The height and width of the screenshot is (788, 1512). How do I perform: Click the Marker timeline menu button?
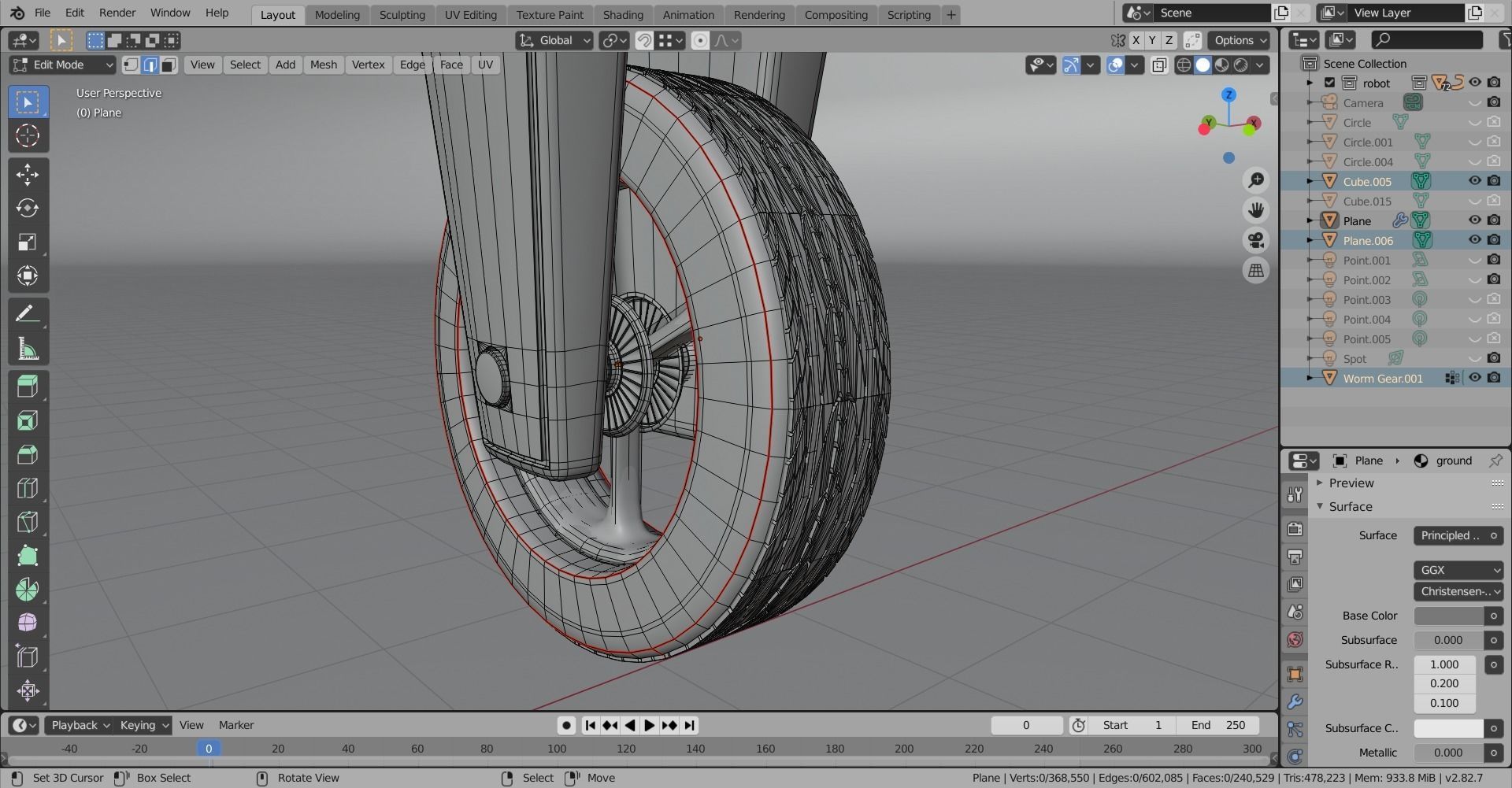pos(236,725)
